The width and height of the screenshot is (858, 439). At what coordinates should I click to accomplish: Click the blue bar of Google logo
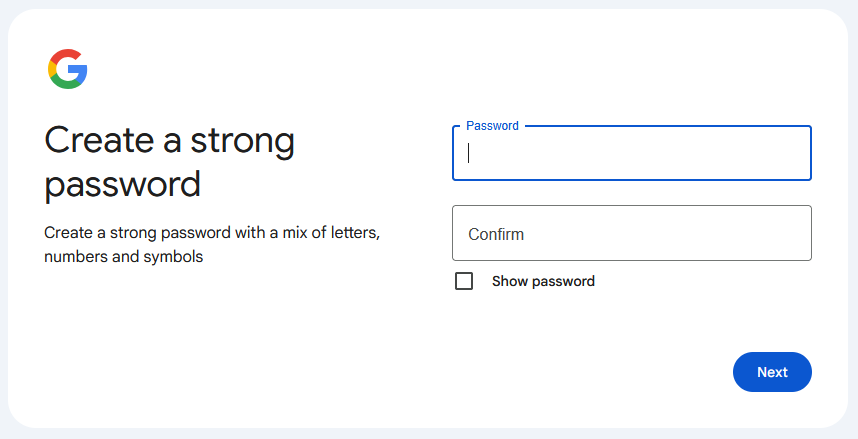(x=78, y=70)
